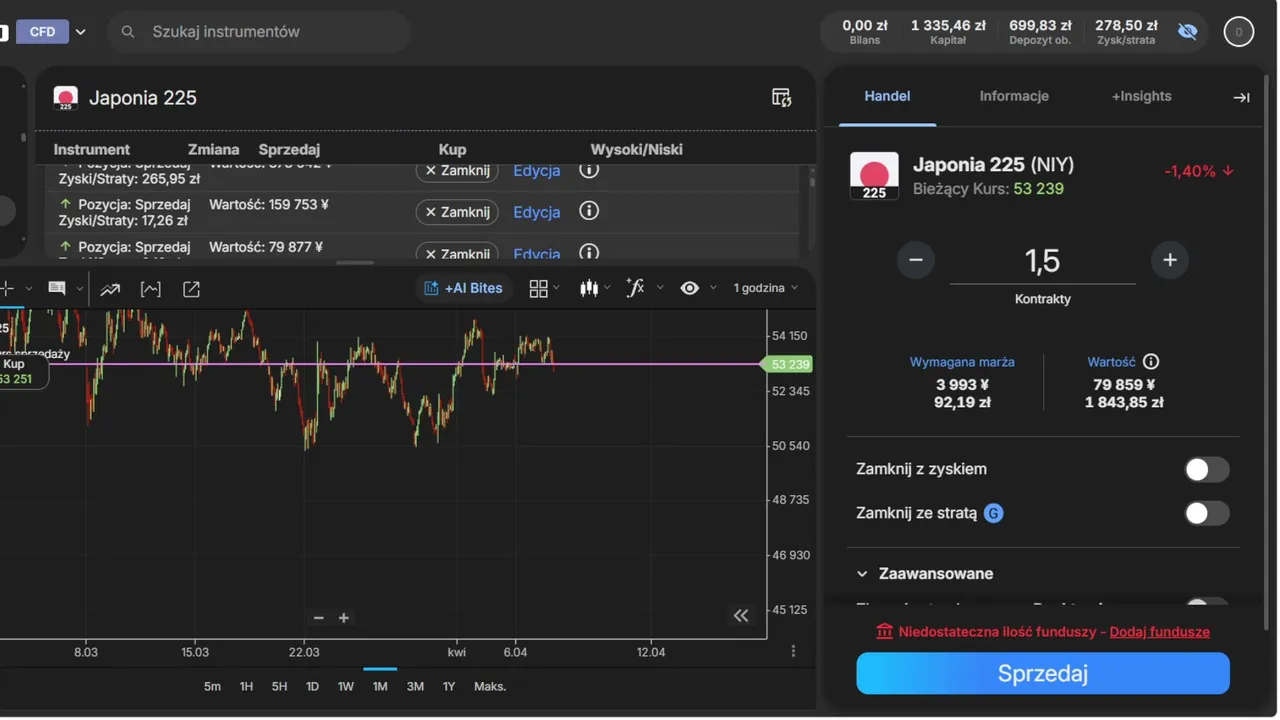Toggle the Zamknij z zyskiem switch
The width and height of the screenshot is (1280, 720).
tap(1207, 469)
